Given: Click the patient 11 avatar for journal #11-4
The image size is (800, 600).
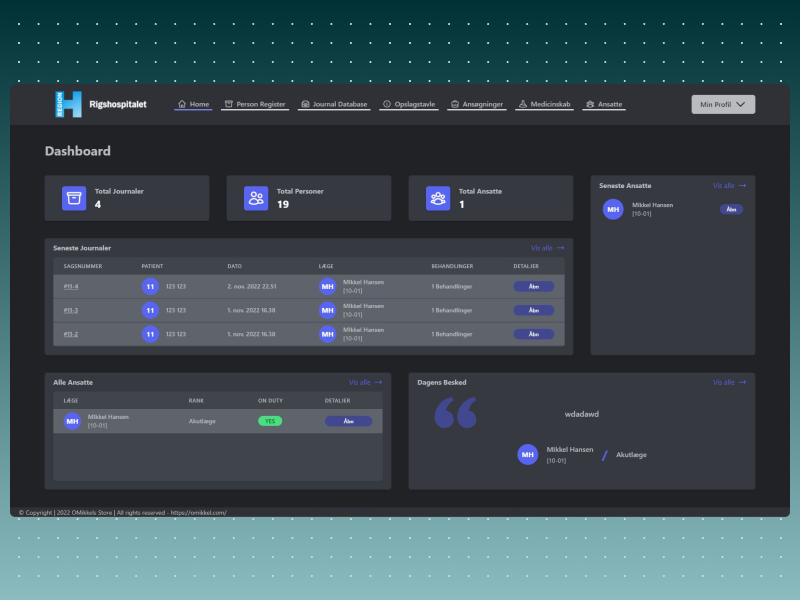Looking at the screenshot, I should 150,286.
